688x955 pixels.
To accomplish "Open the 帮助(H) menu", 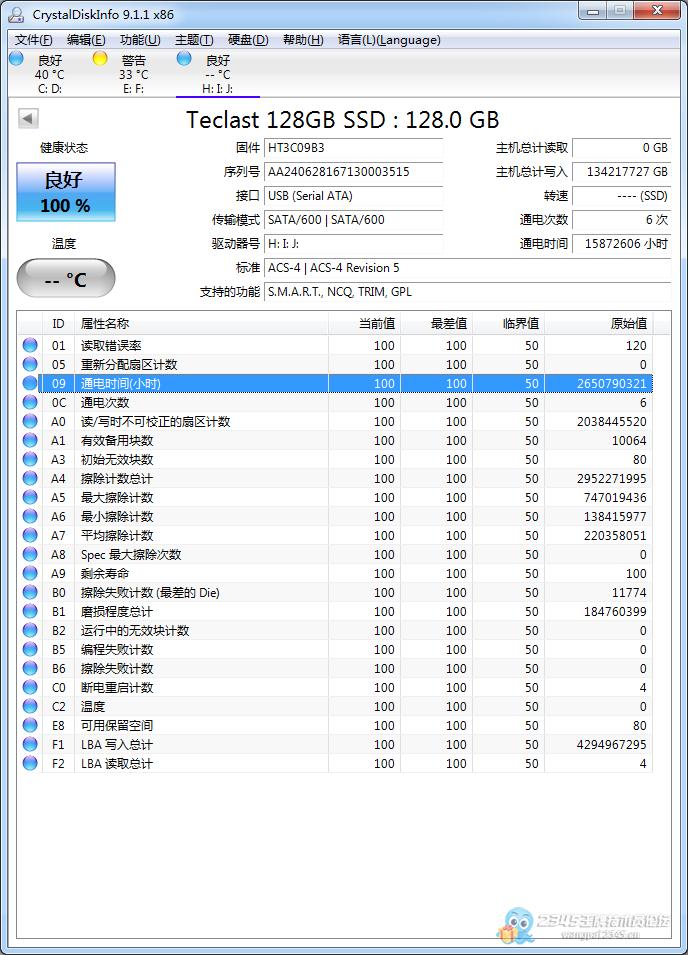I will [303, 40].
